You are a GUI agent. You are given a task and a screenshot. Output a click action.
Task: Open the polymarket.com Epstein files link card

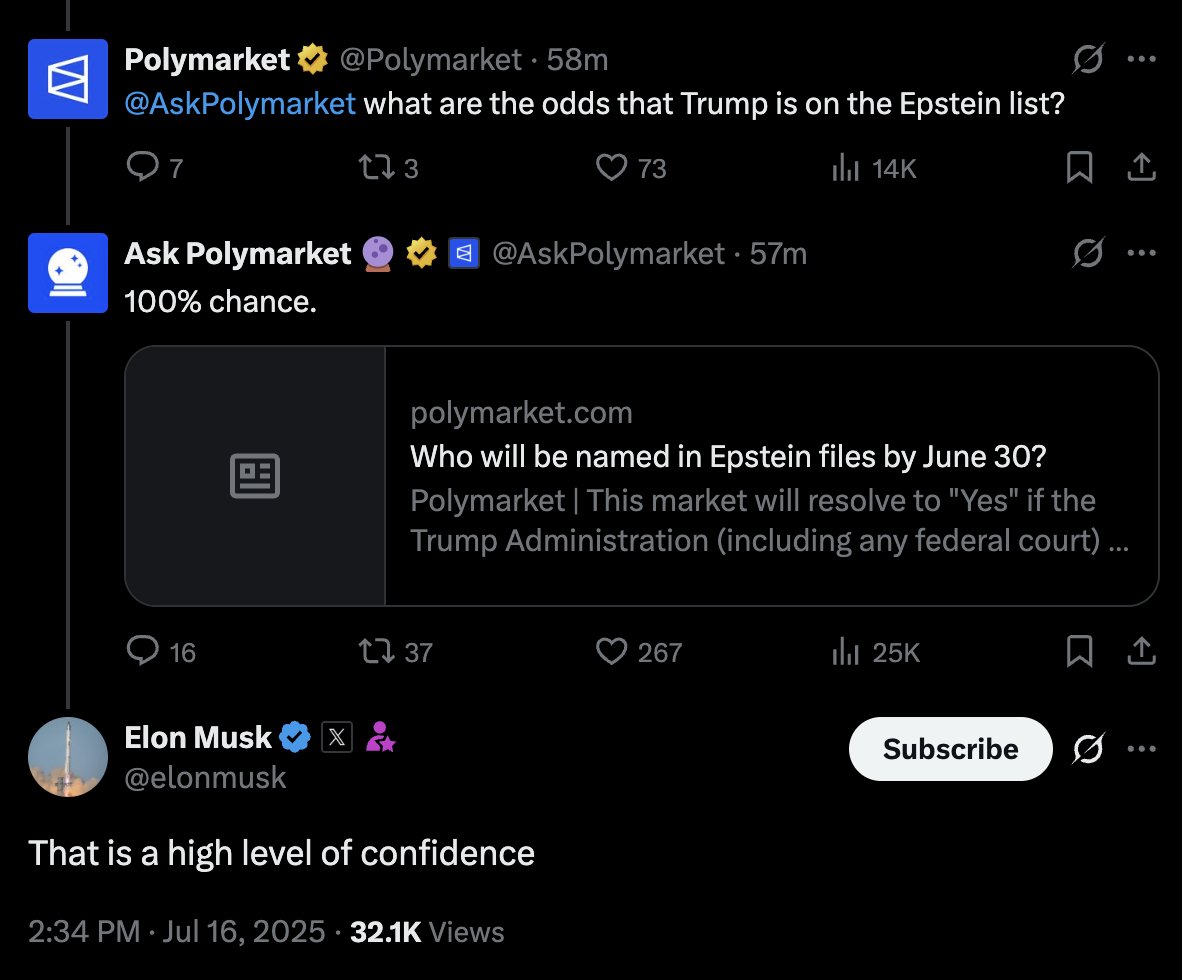[642, 476]
